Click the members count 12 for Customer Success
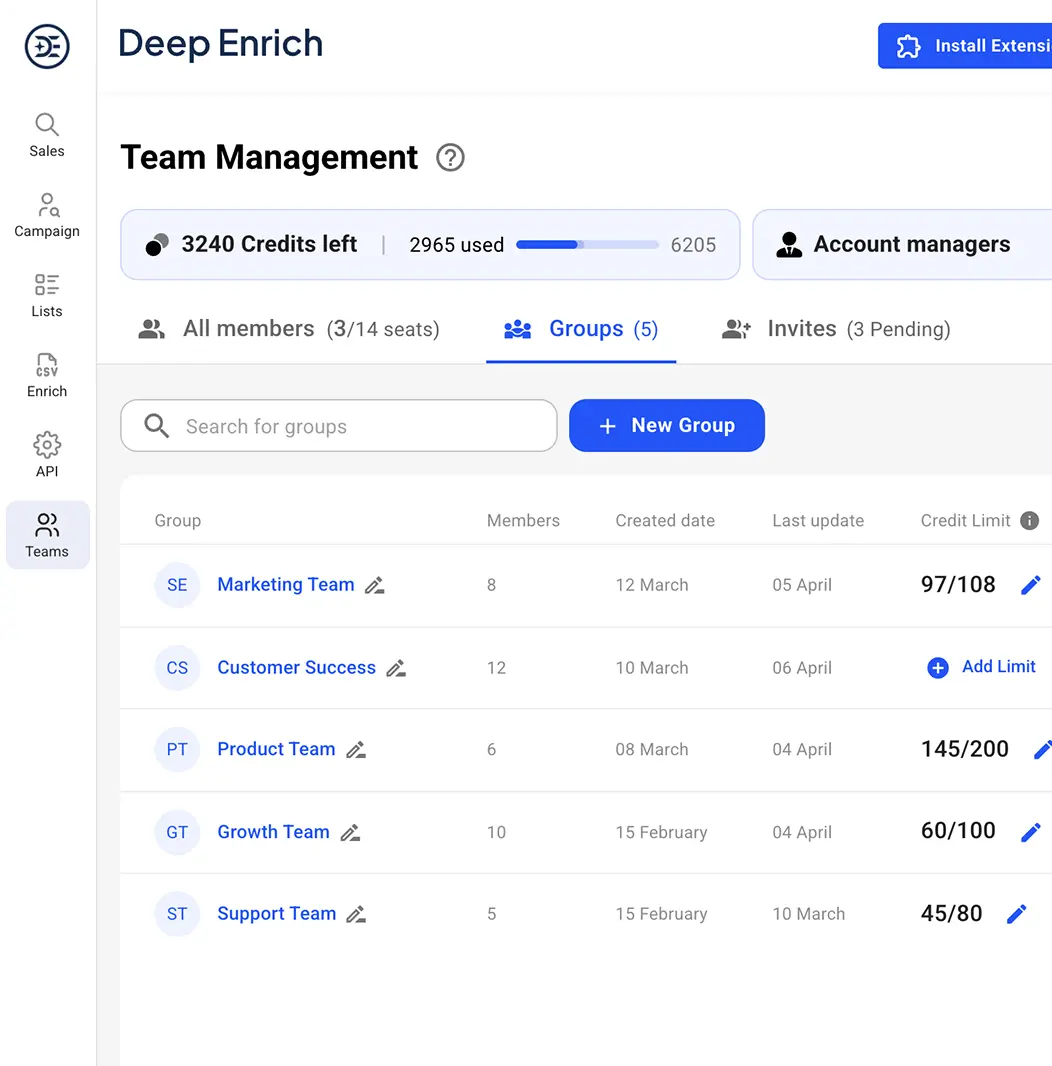The height and width of the screenshot is (1066, 1052). [x=496, y=668]
